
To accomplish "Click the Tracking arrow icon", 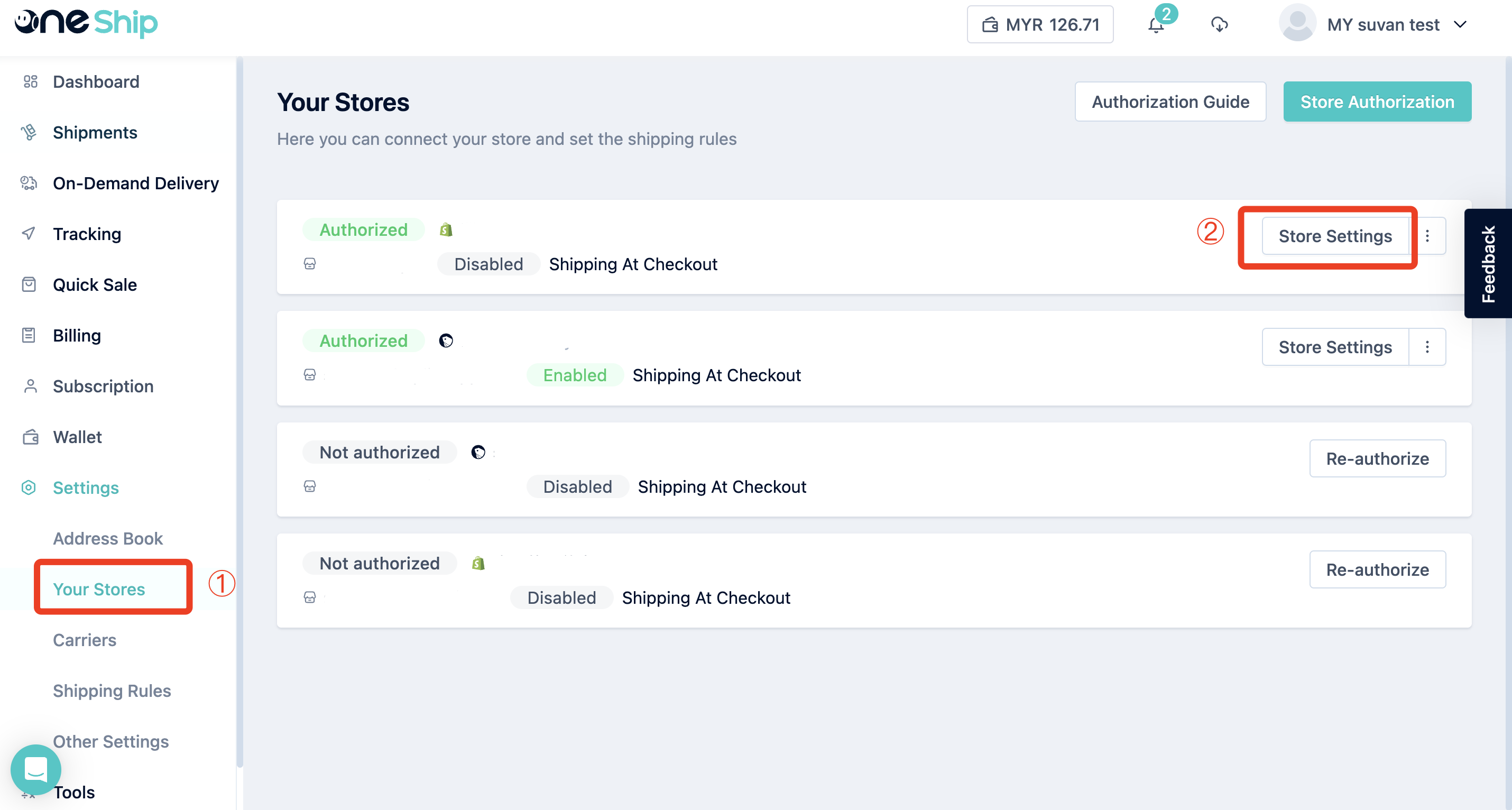I will coord(29,234).
